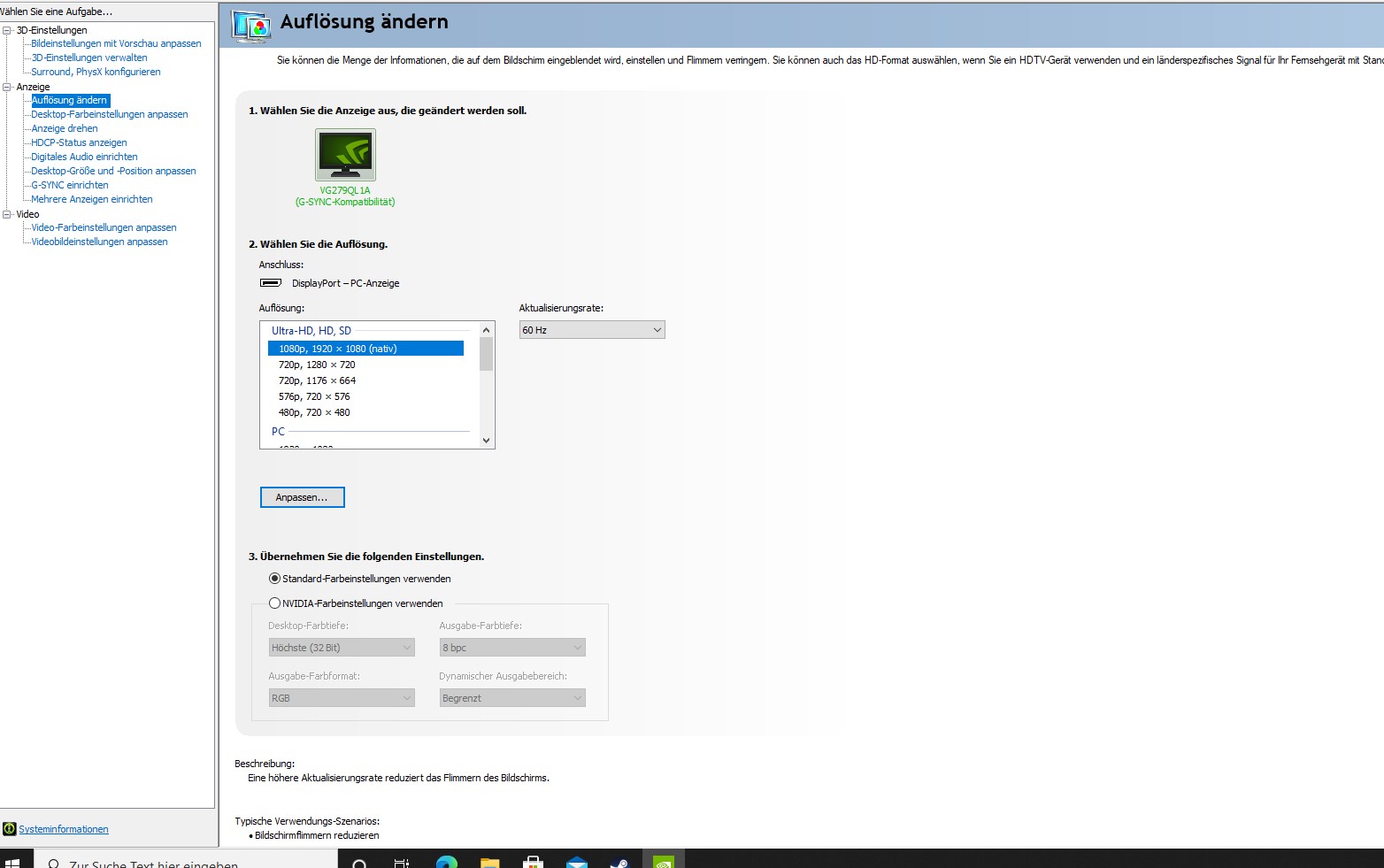
Task: Click the resolution list scroll-up arrow
Action: 486,330
